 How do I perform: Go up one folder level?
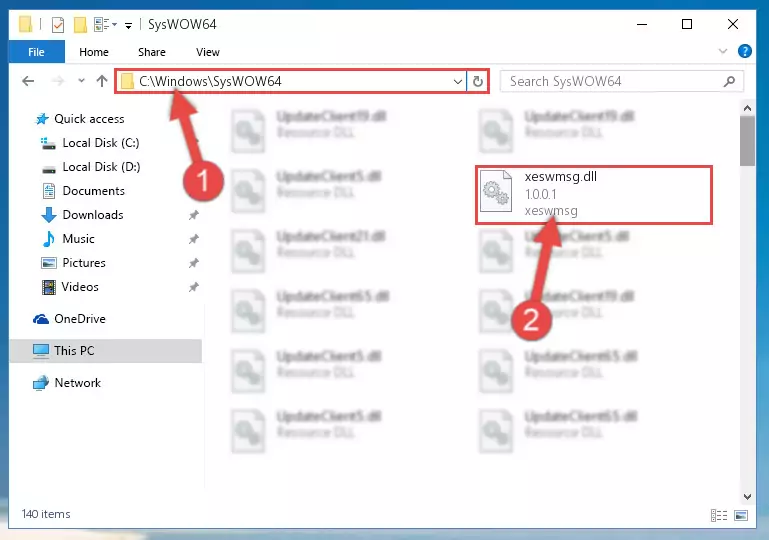(x=102, y=81)
